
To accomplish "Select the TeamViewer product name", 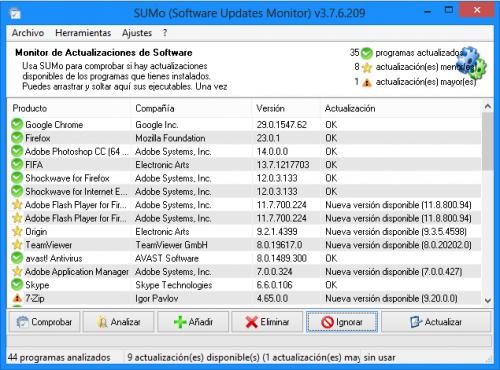I will tap(49, 245).
